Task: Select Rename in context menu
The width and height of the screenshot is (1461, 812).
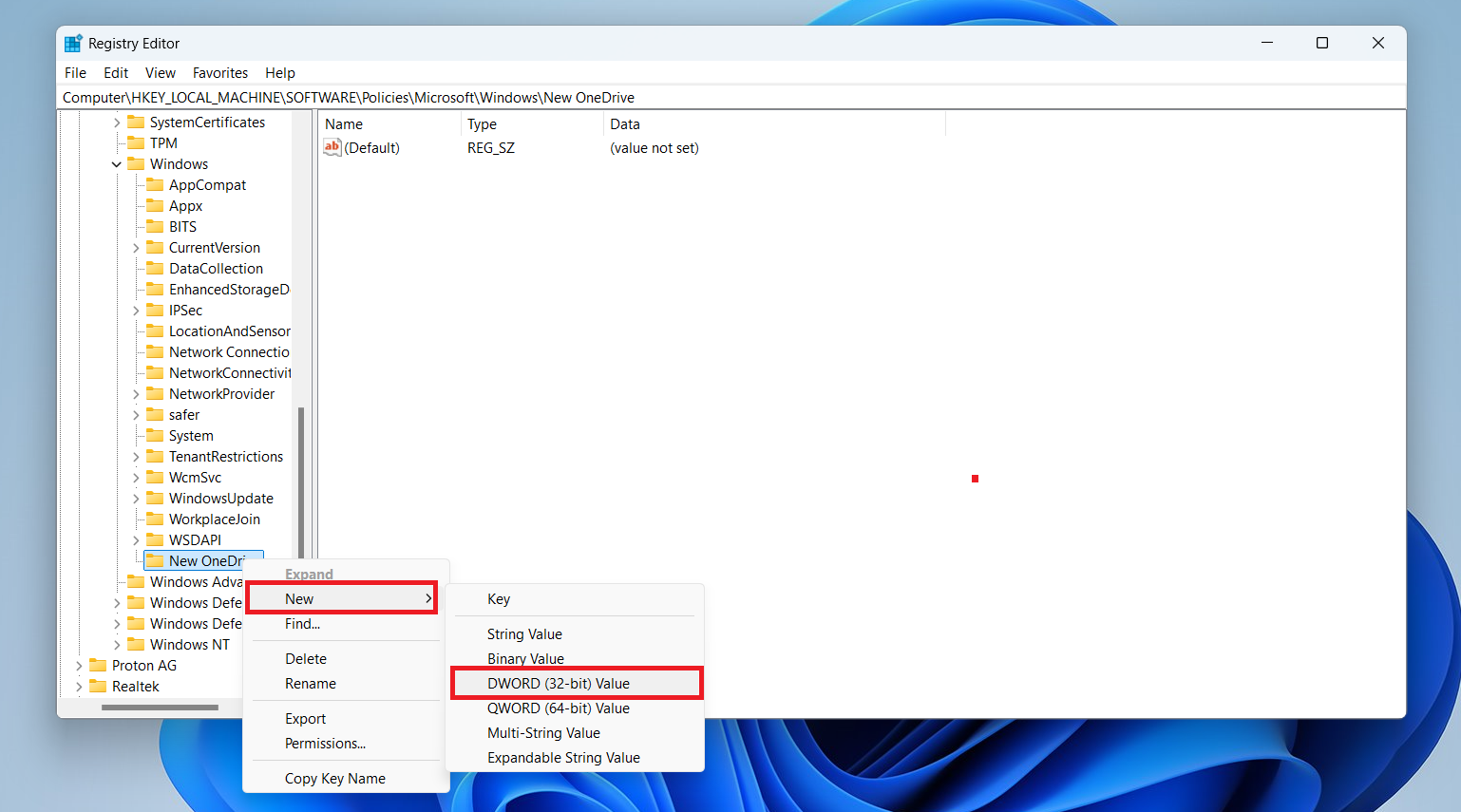Action: [x=346, y=684]
